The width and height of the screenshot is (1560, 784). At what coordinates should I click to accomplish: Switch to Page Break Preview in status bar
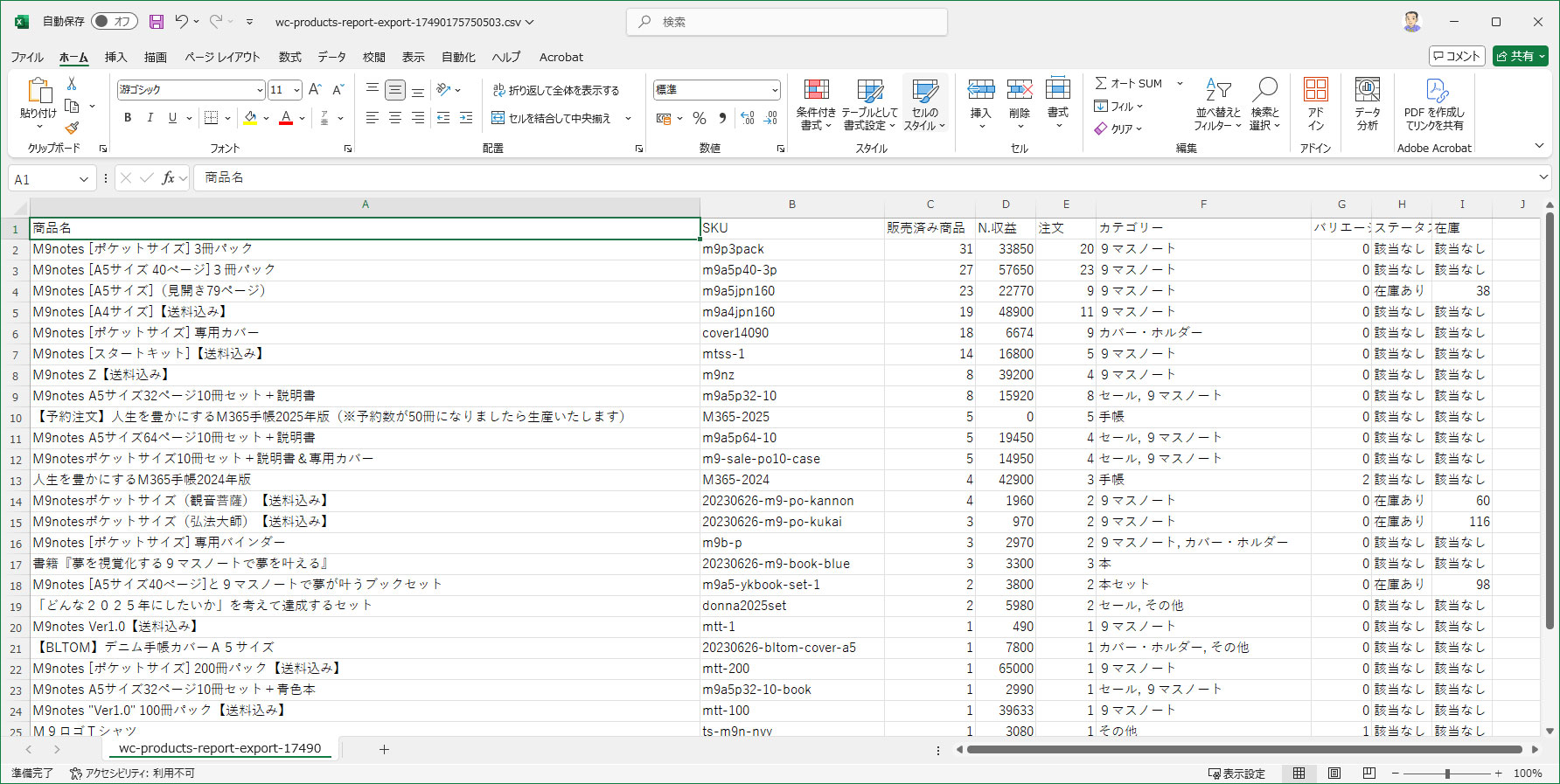[x=1369, y=774]
